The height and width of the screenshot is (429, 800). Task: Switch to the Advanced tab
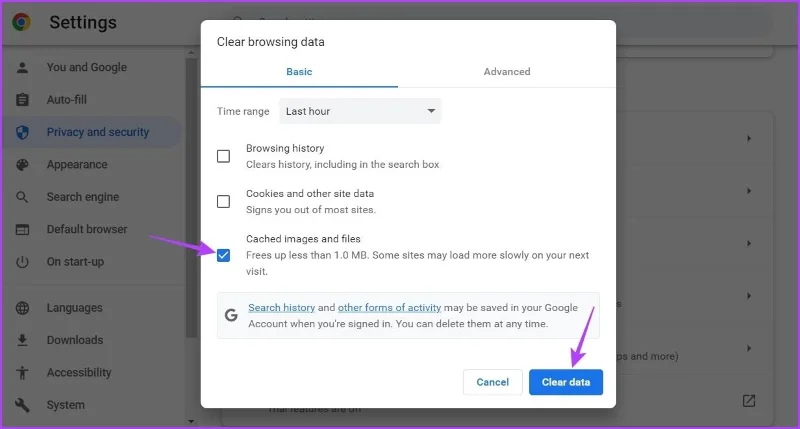pos(507,72)
